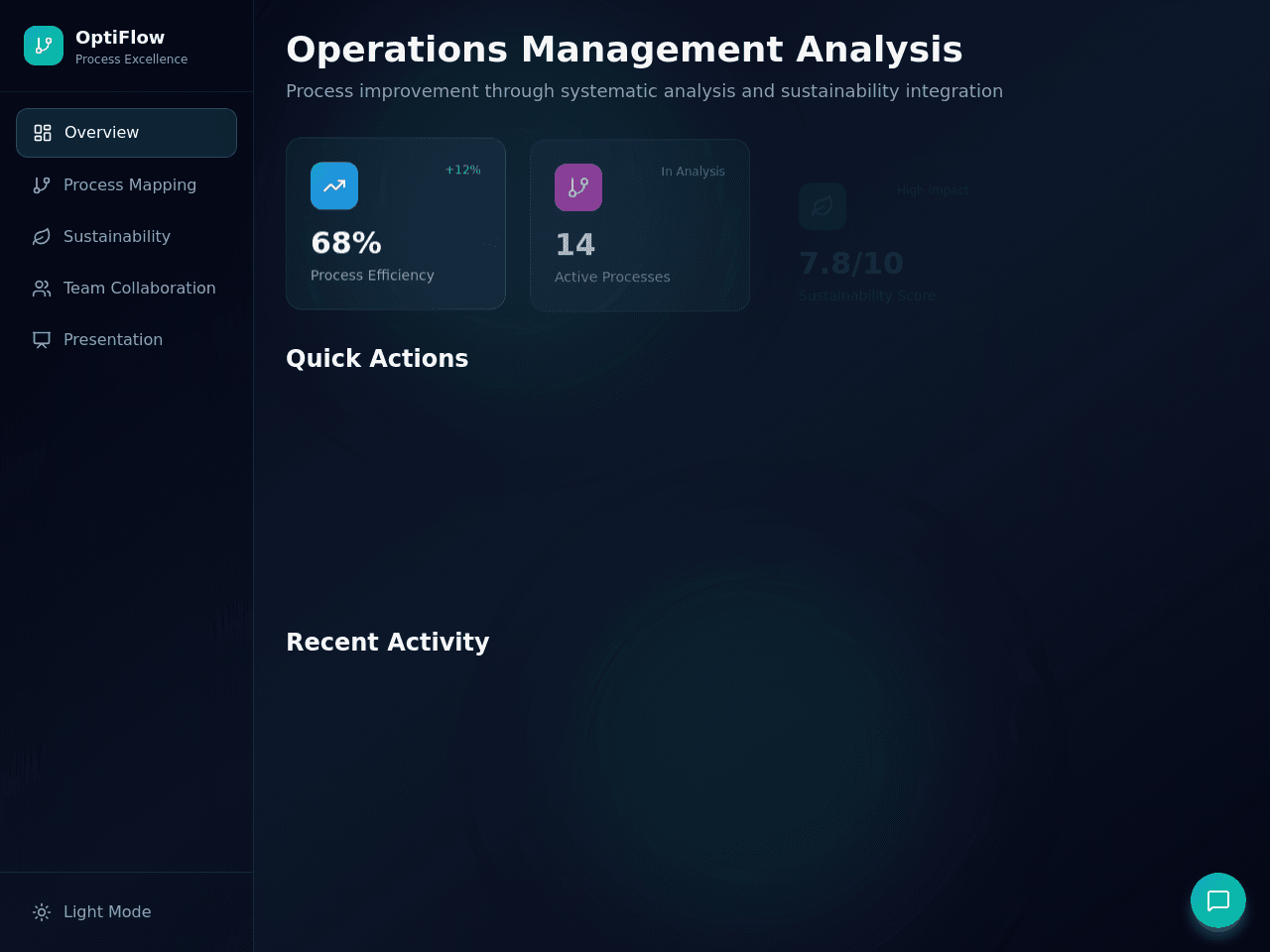The image size is (1270, 952).
Task: Click the Operations Management Analysis title
Action: pos(624,50)
